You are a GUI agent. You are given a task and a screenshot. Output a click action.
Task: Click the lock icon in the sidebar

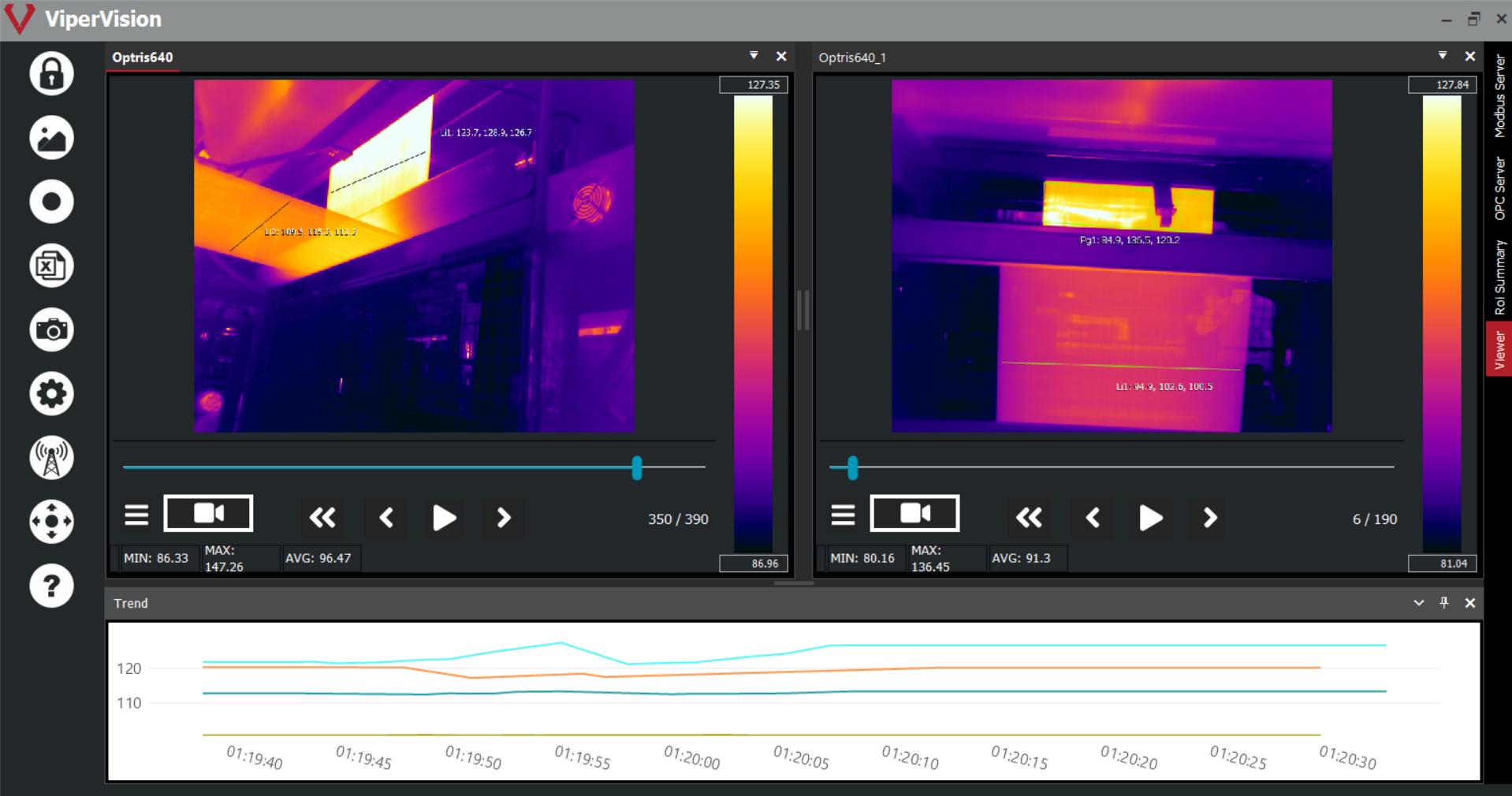(52, 74)
